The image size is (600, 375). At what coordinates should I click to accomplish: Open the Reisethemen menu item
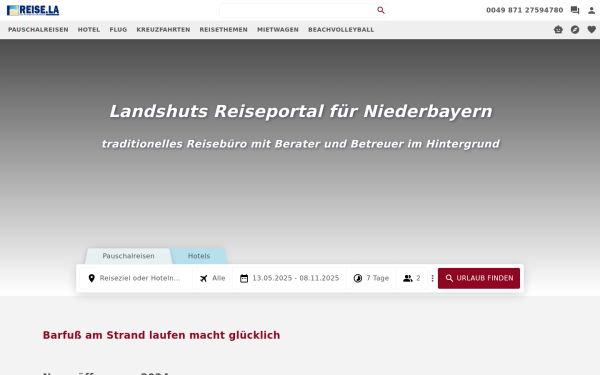point(223,29)
